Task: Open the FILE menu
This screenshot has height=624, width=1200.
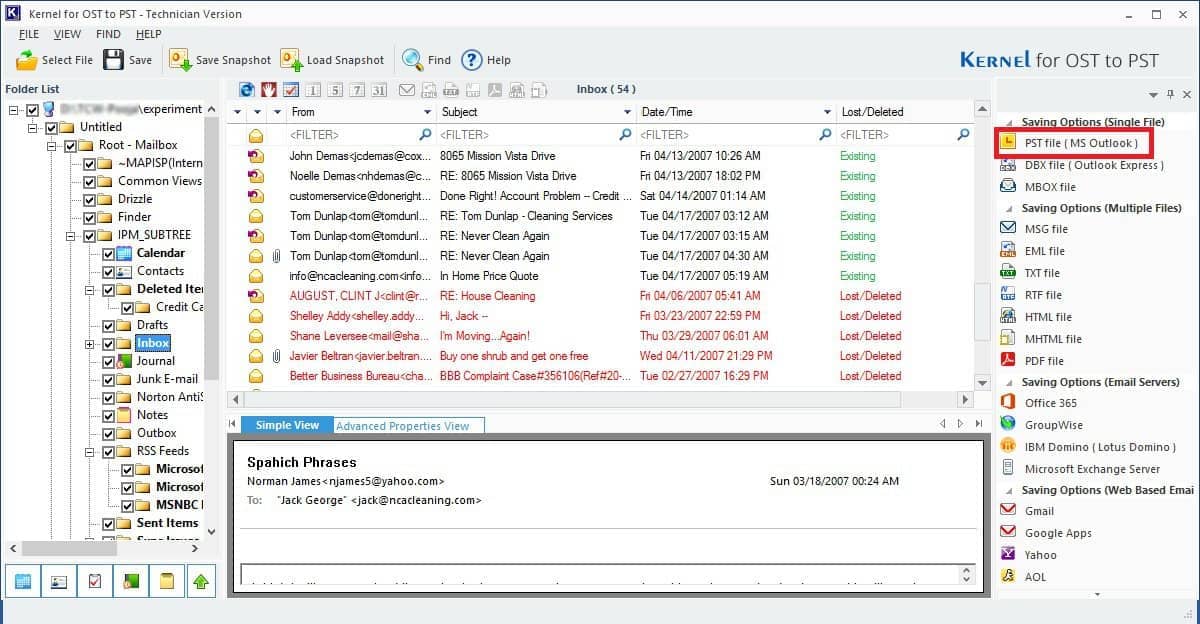Action: (x=29, y=34)
